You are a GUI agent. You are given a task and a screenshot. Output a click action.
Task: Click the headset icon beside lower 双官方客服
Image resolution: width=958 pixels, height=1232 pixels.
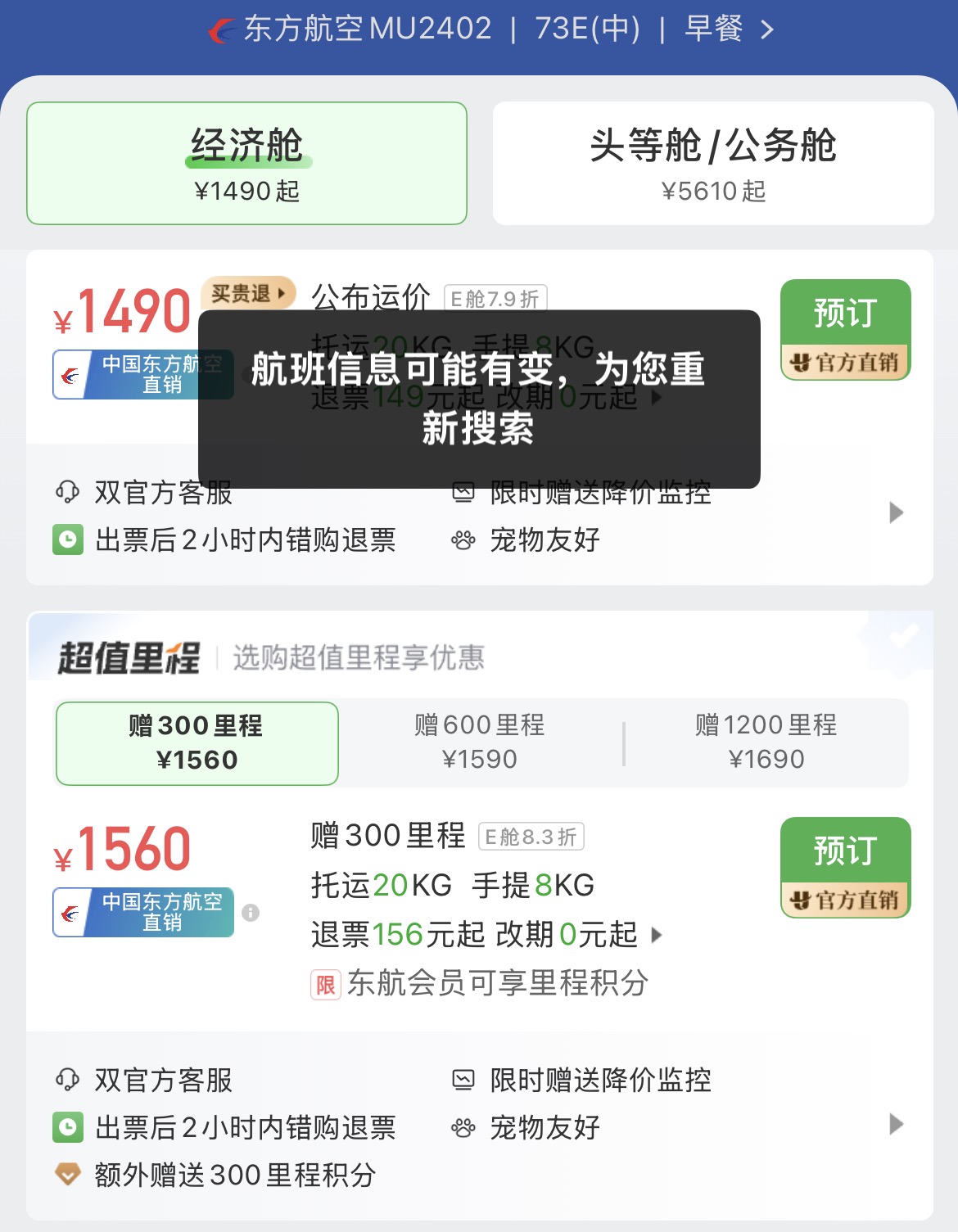click(x=67, y=1081)
